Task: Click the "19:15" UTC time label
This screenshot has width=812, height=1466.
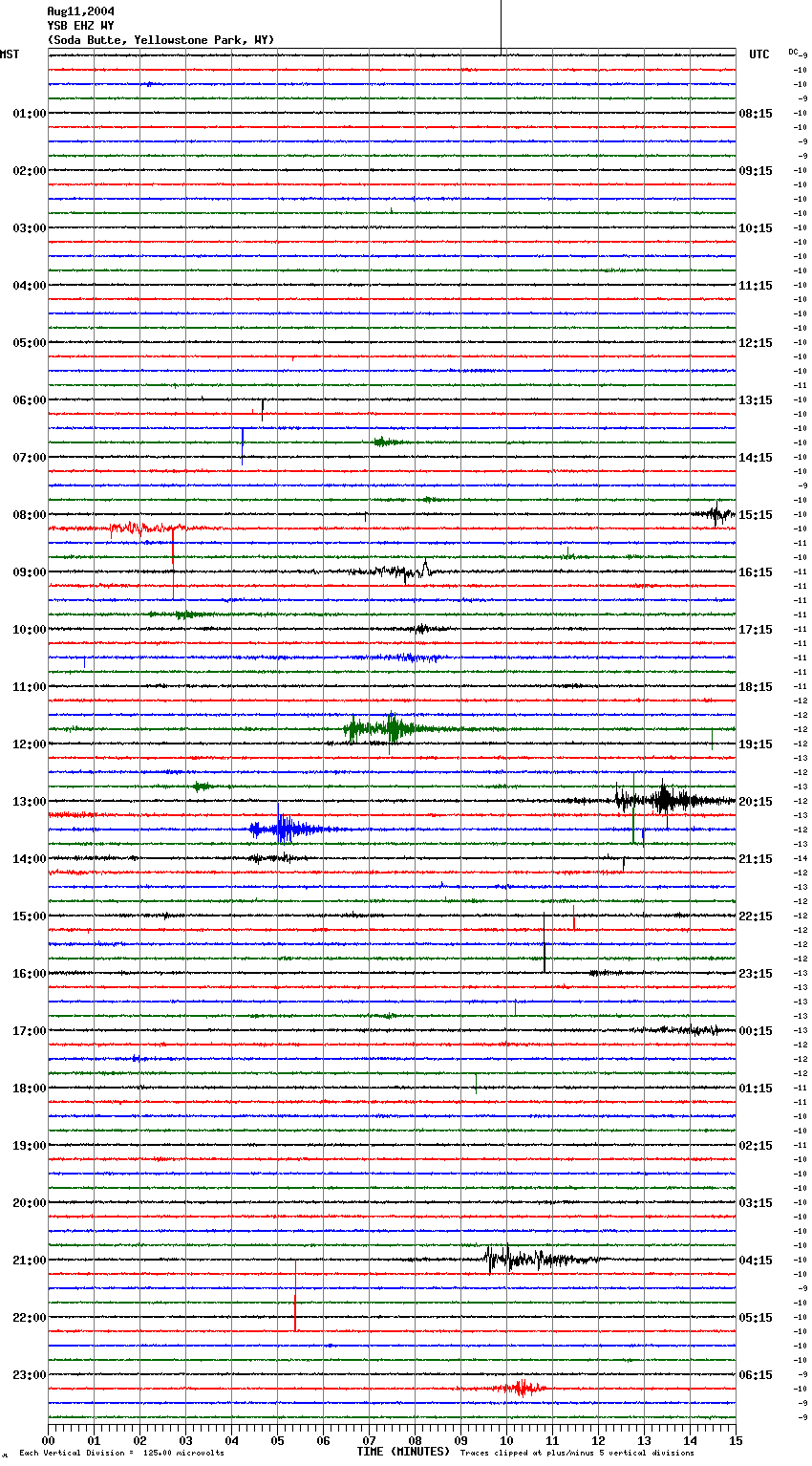Action: pos(756,744)
